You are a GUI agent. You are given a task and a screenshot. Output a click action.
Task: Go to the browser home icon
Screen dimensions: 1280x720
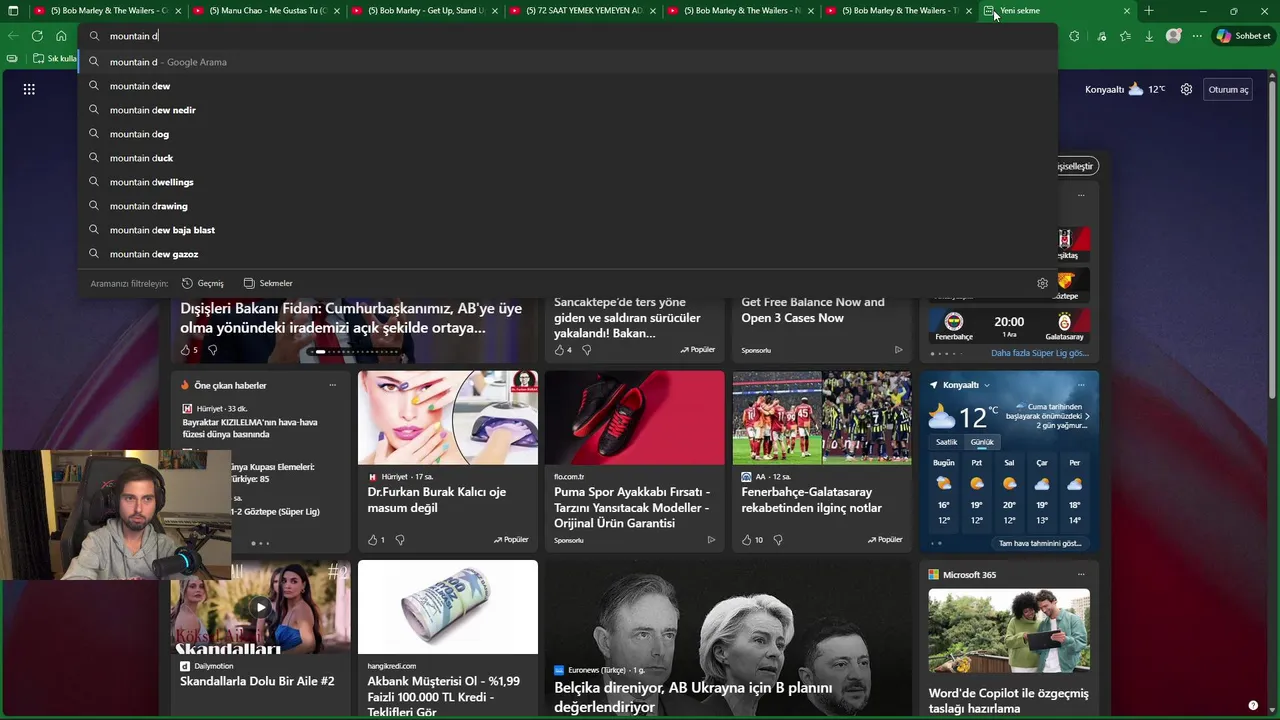(61, 36)
